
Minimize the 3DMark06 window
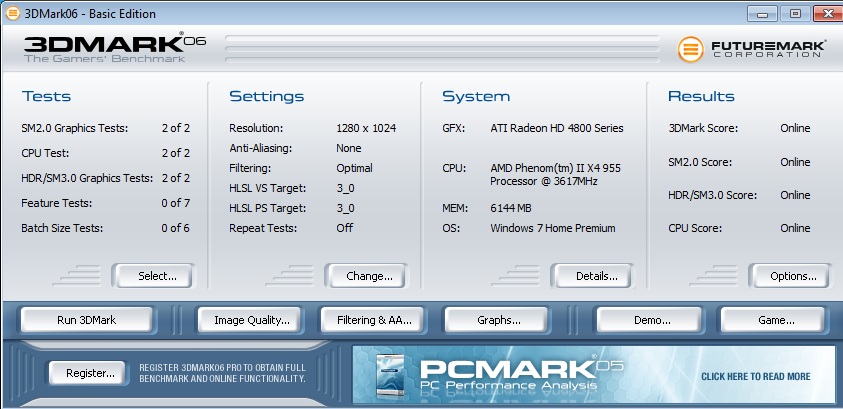[762, 14]
